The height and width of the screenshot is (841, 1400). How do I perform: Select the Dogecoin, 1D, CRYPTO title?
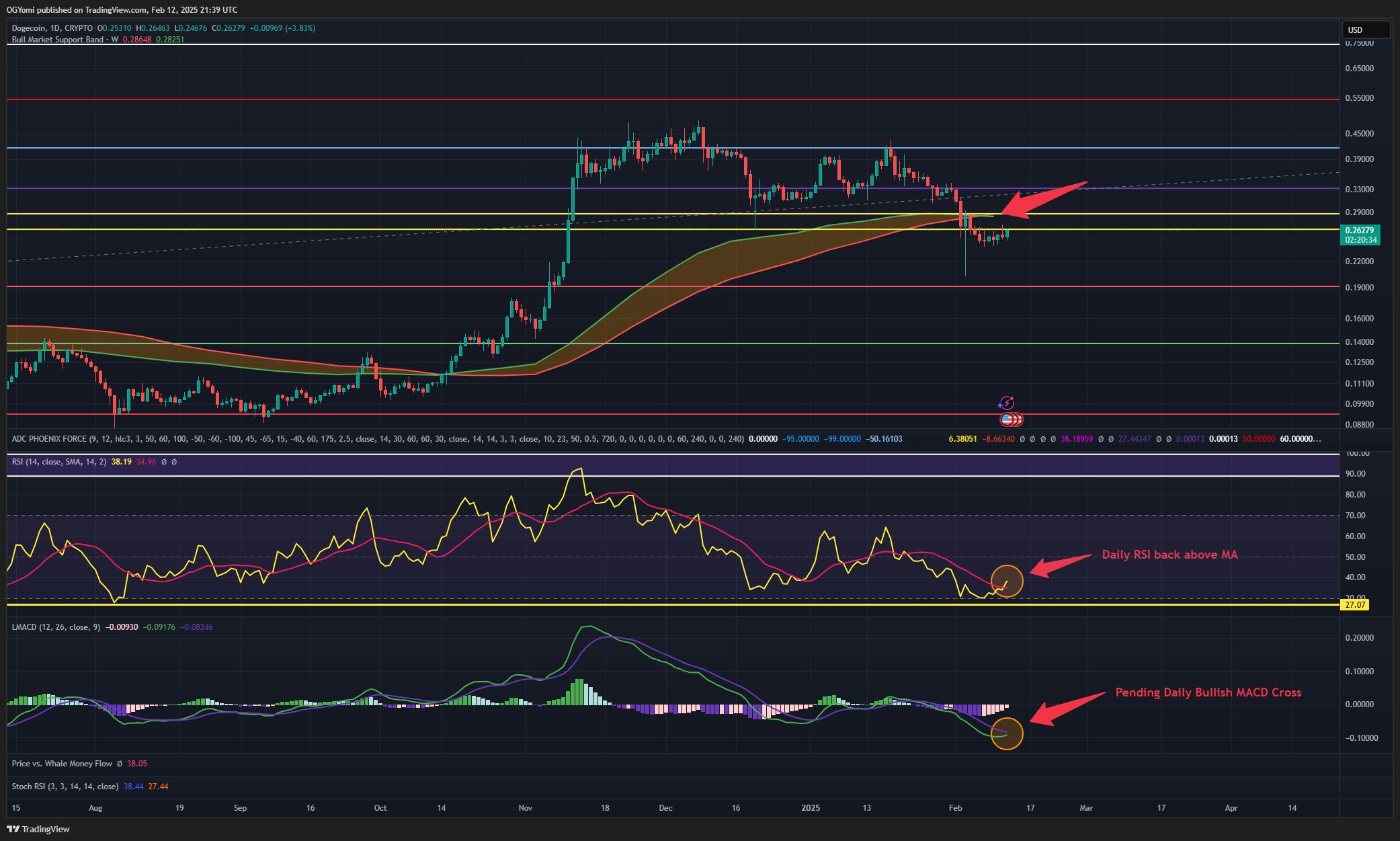coord(52,28)
